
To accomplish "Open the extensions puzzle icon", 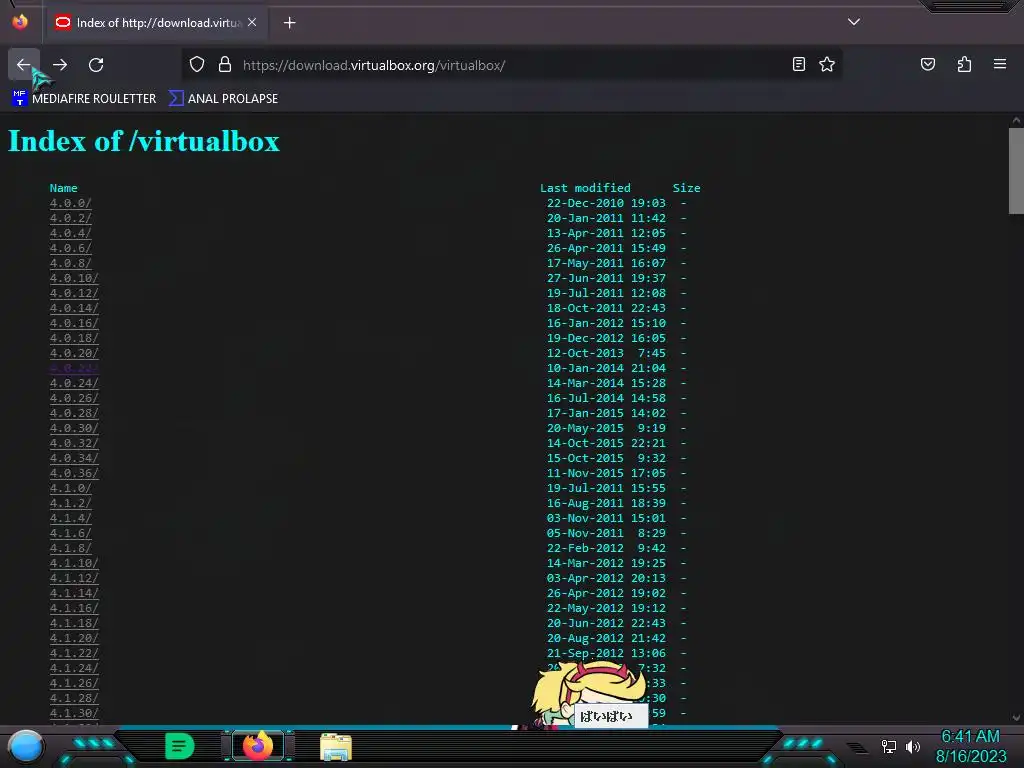I will (964, 64).
